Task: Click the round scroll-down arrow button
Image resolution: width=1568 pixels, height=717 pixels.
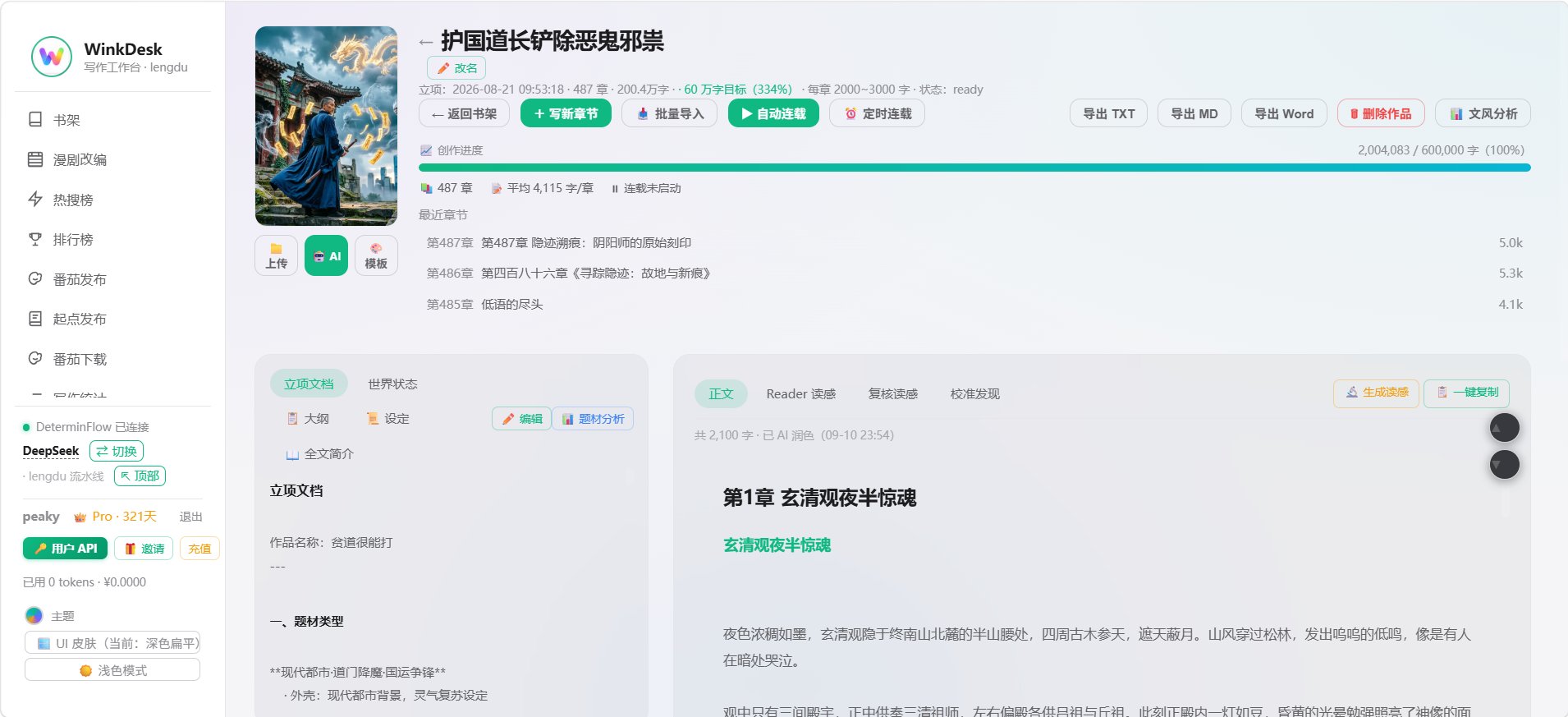Action: click(x=1505, y=464)
